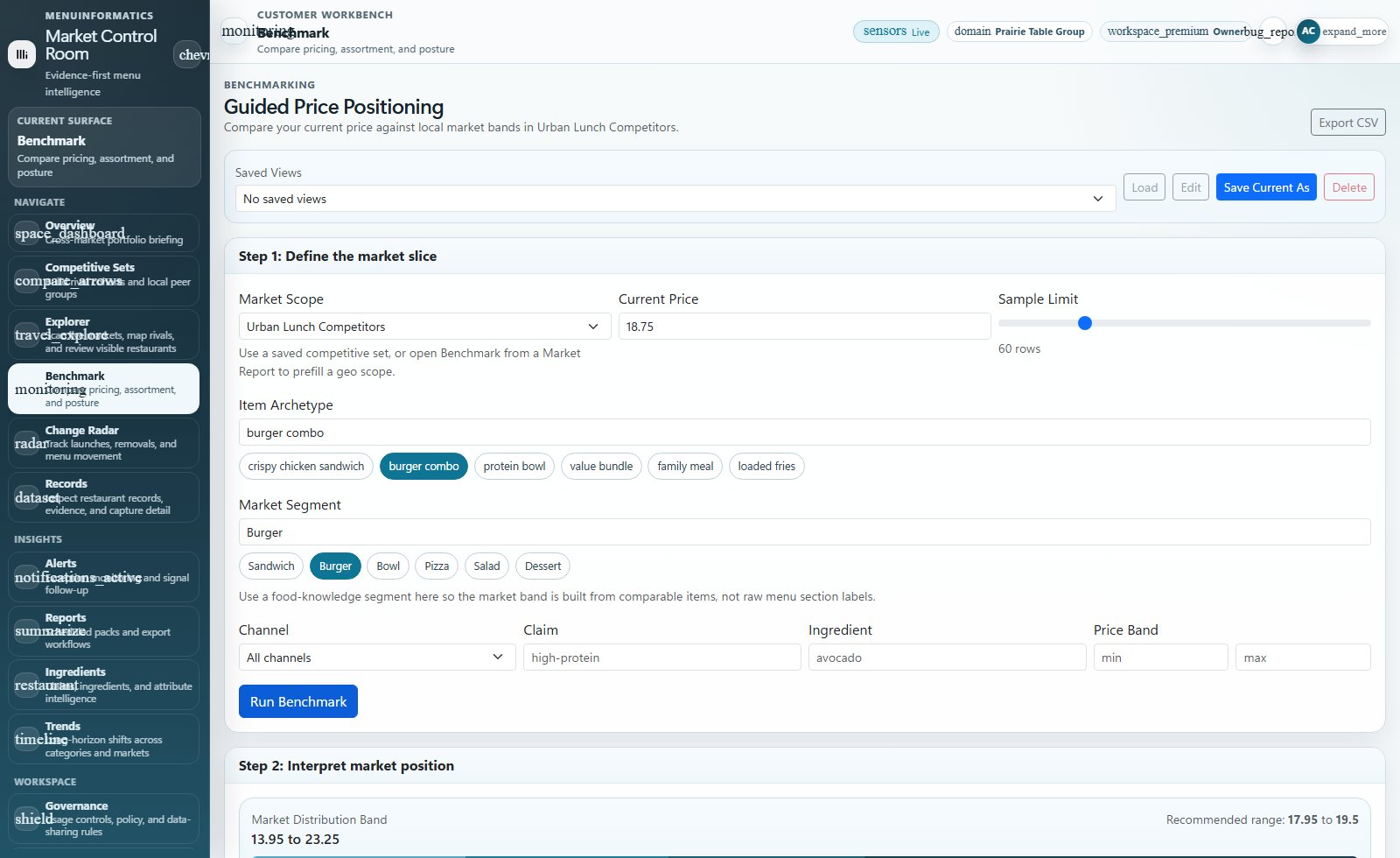This screenshot has height=858, width=1400.
Task: Toggle the Burger segment chip
Action: (x=335, y=566)
